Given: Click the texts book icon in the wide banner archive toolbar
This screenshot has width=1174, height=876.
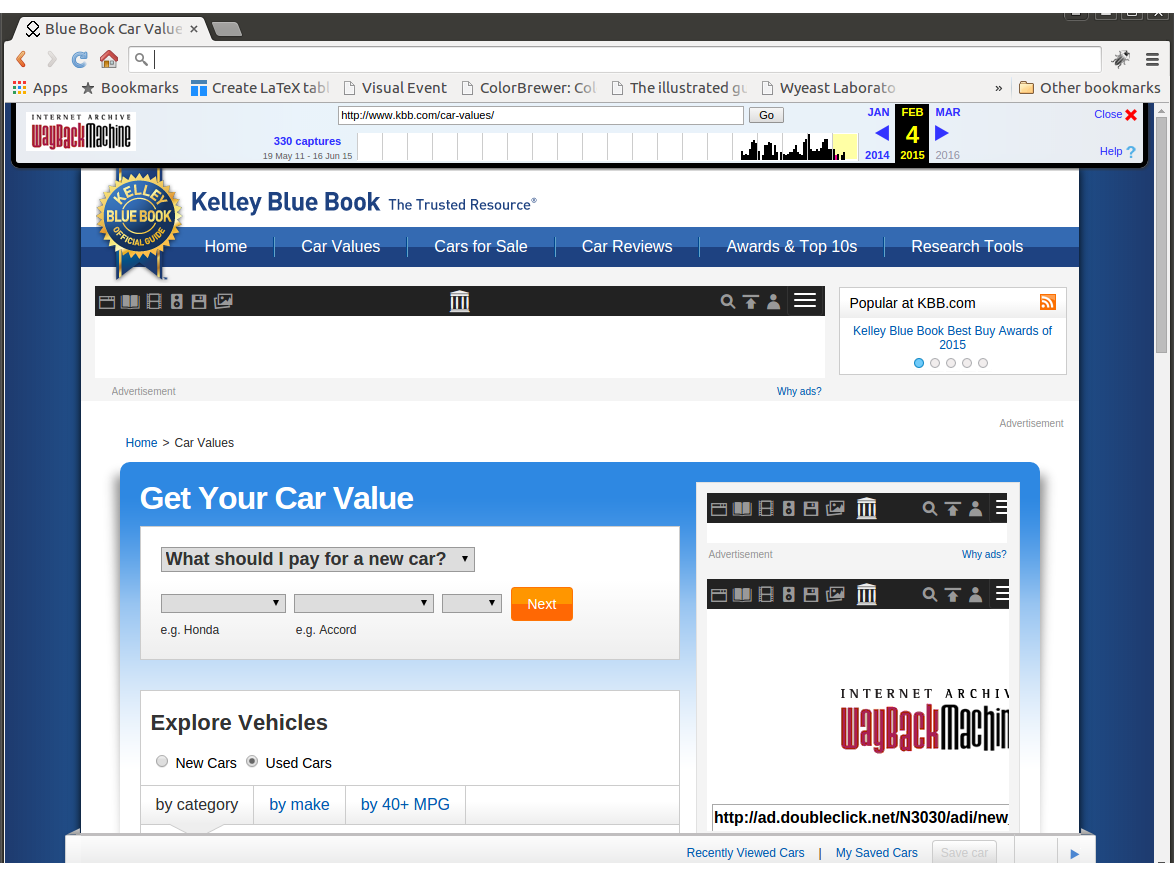Looking at the screenshot, I should [130, 302].
